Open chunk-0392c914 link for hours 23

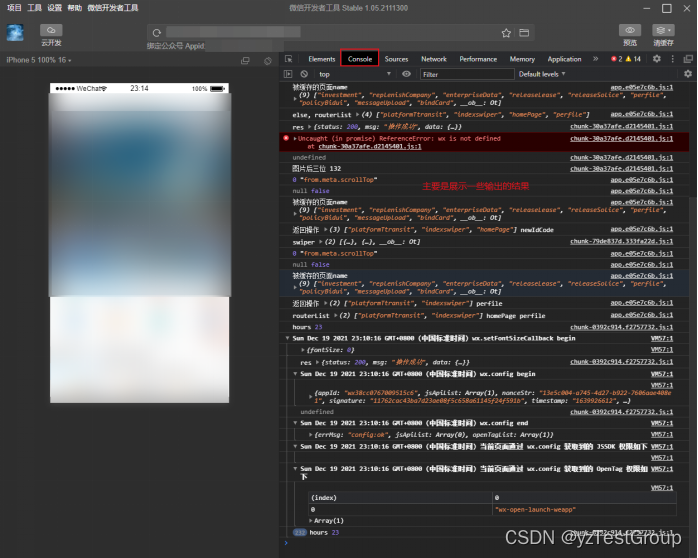621,327
